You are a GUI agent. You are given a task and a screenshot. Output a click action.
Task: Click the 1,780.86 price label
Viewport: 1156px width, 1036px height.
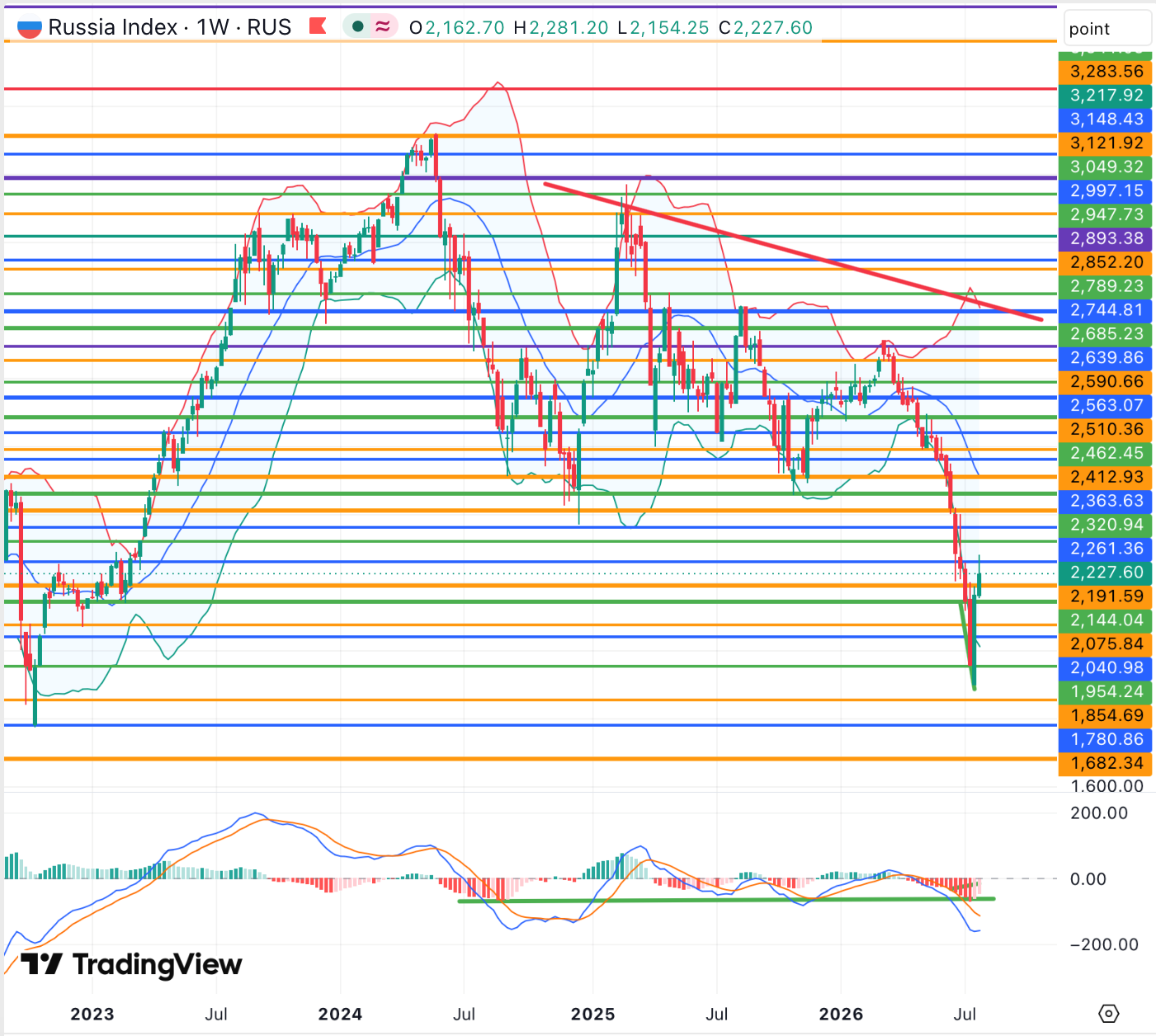[1106, 740]
